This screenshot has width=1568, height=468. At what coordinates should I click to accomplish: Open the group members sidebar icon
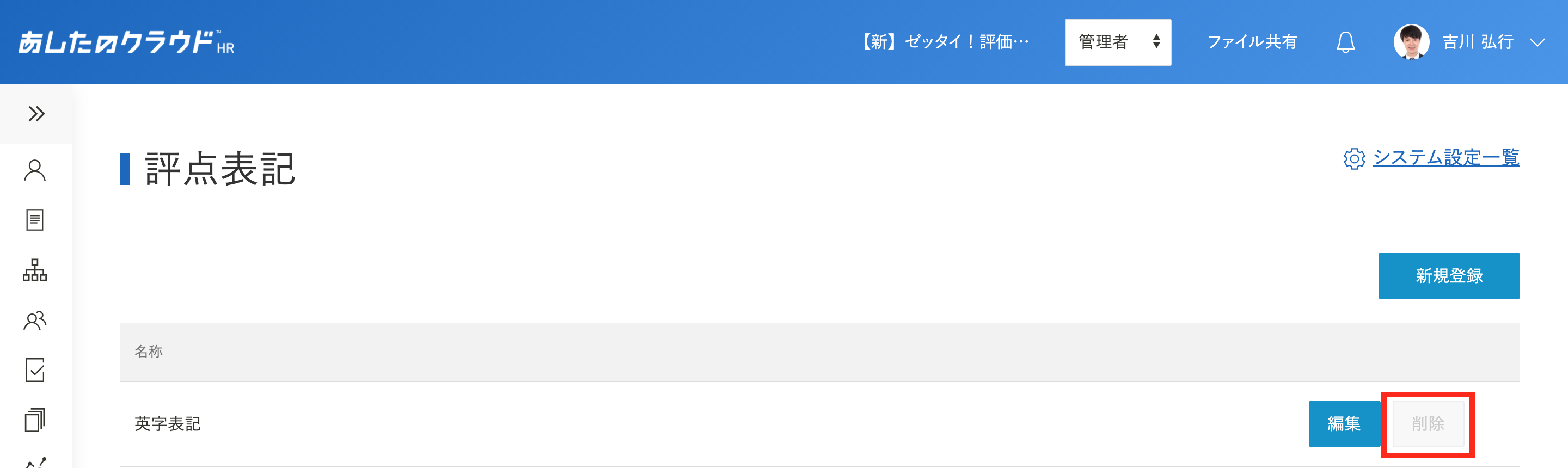click(x=35, y=321)
